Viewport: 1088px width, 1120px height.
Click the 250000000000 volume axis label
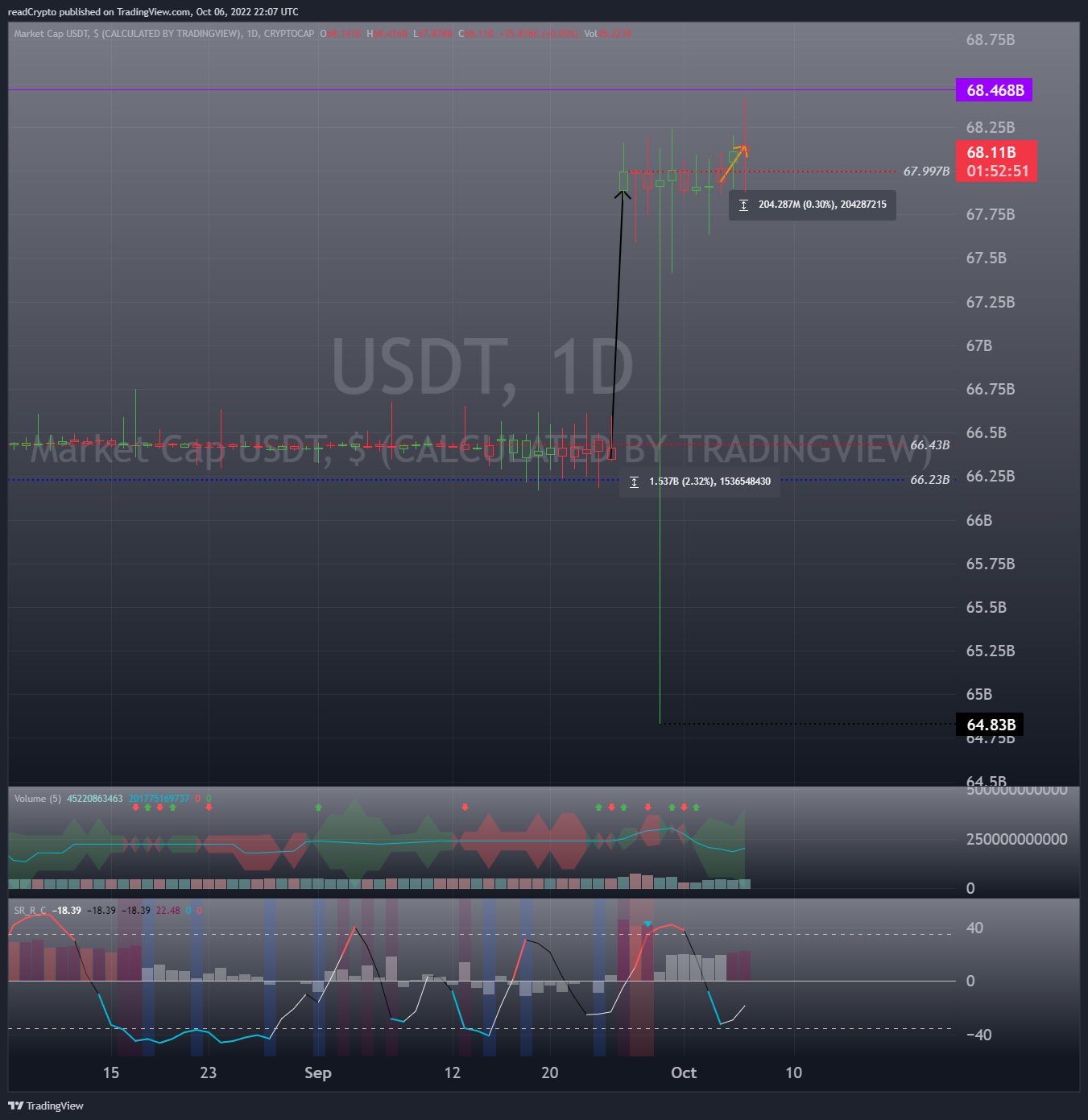1017,839
